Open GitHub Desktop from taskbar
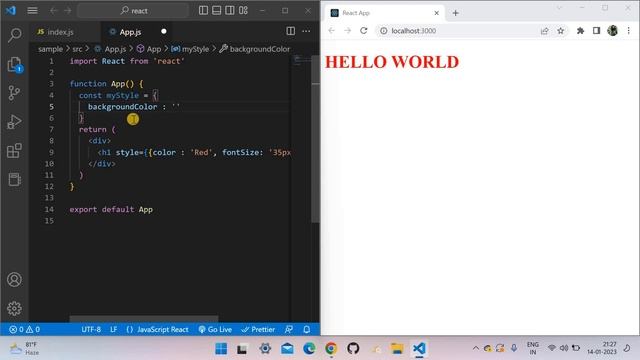This screenshot has height=360, width=640. click(x=353, y=349)
